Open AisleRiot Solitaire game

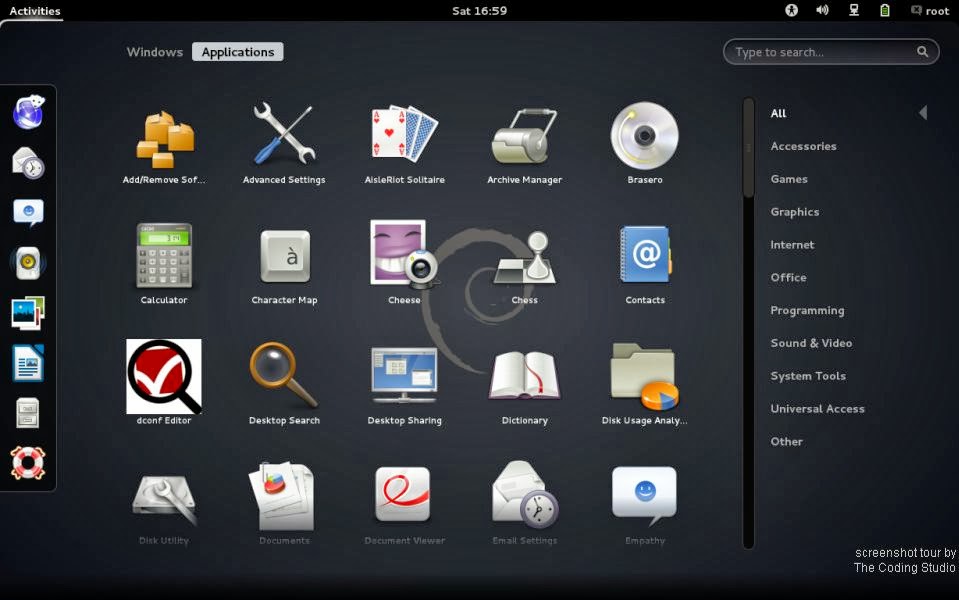(x=404, y=144)
